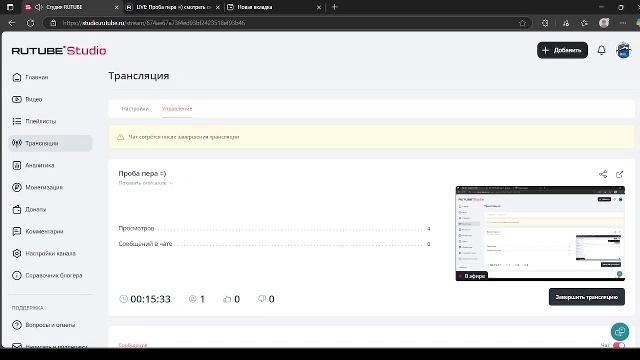This screenshot has height=360, width=640.
Task: Open the browser profile avatar
Action: [604, 23]
